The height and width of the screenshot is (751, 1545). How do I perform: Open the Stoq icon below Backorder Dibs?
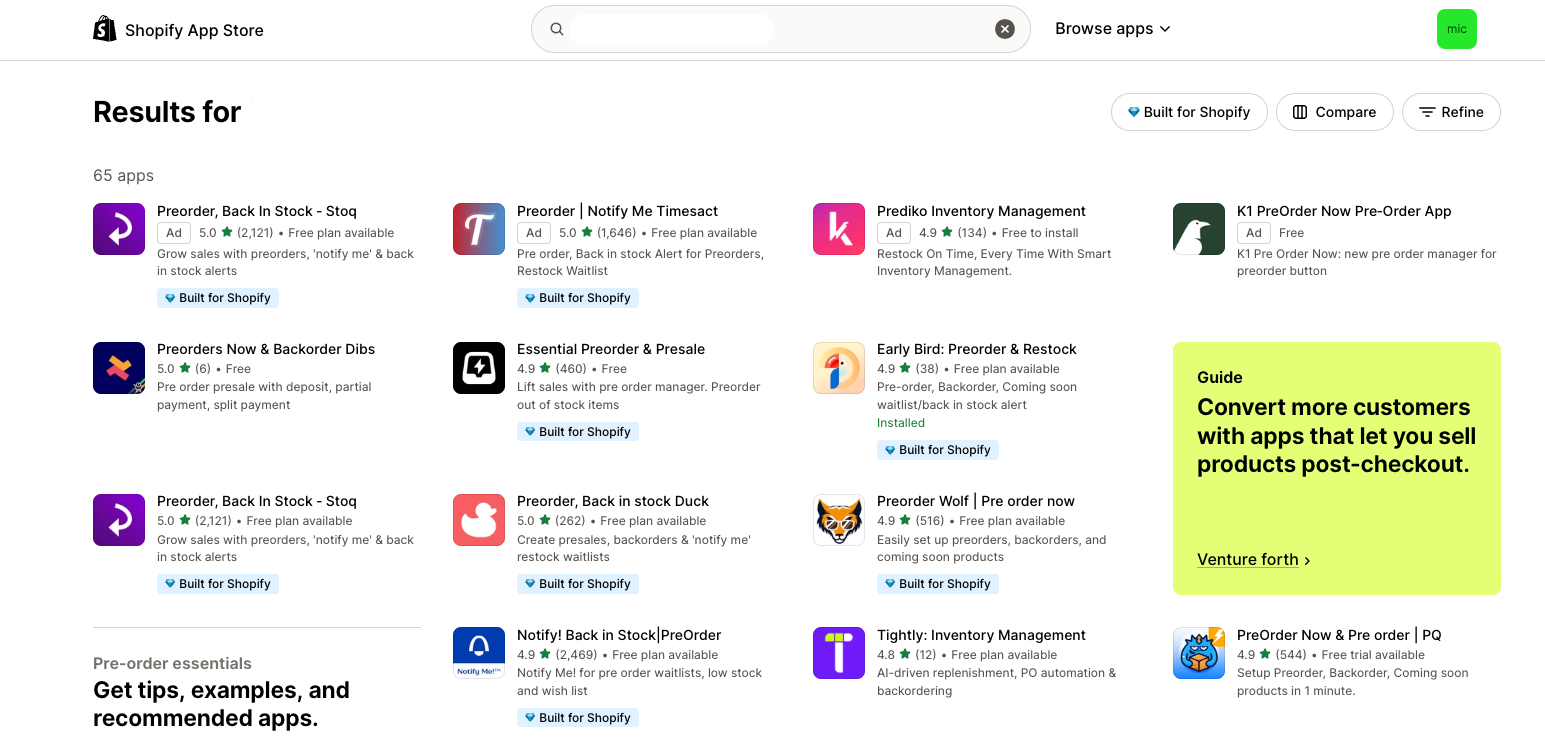pyautogui.click(x=119, y=519)
